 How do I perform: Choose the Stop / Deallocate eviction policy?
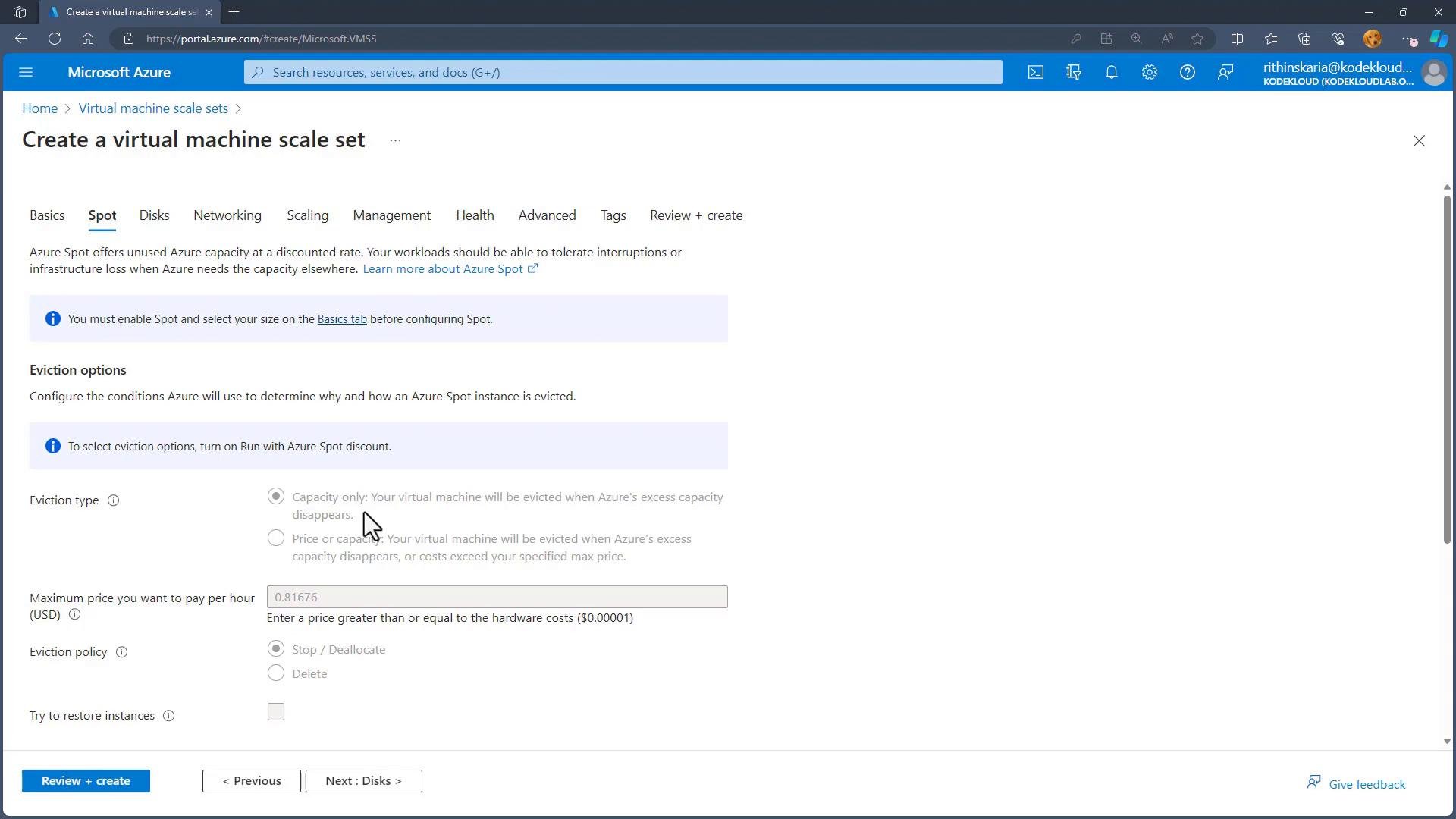[x=276, y=648]
